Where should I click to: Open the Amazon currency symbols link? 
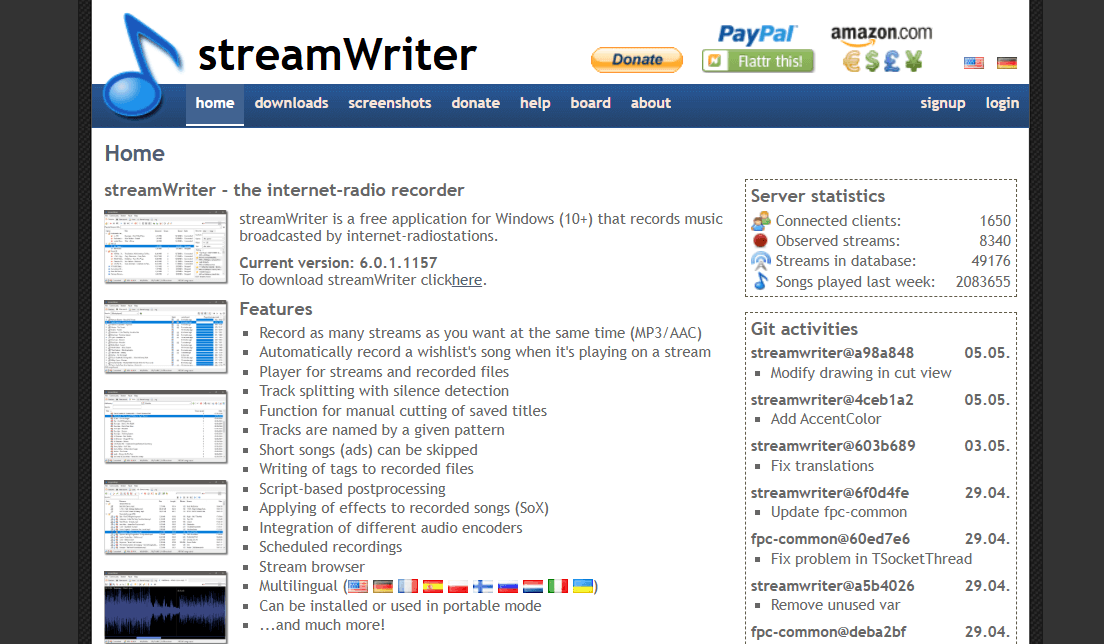tap(881, 61)
